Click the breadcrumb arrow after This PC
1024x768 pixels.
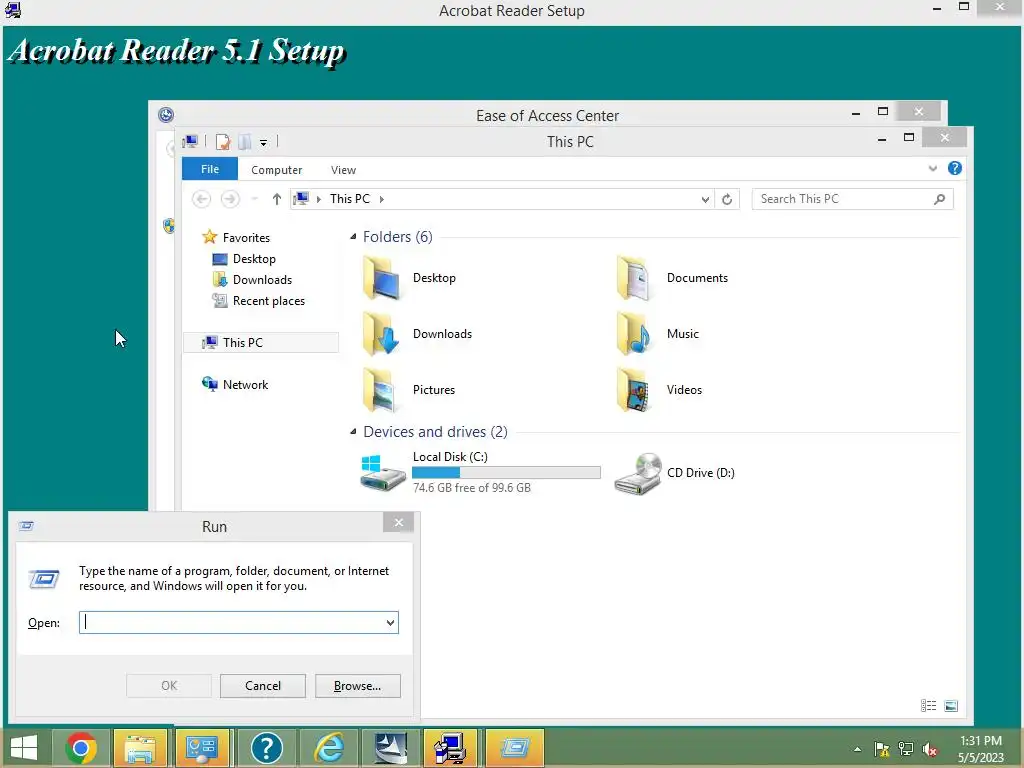click(x=381, y=199)
